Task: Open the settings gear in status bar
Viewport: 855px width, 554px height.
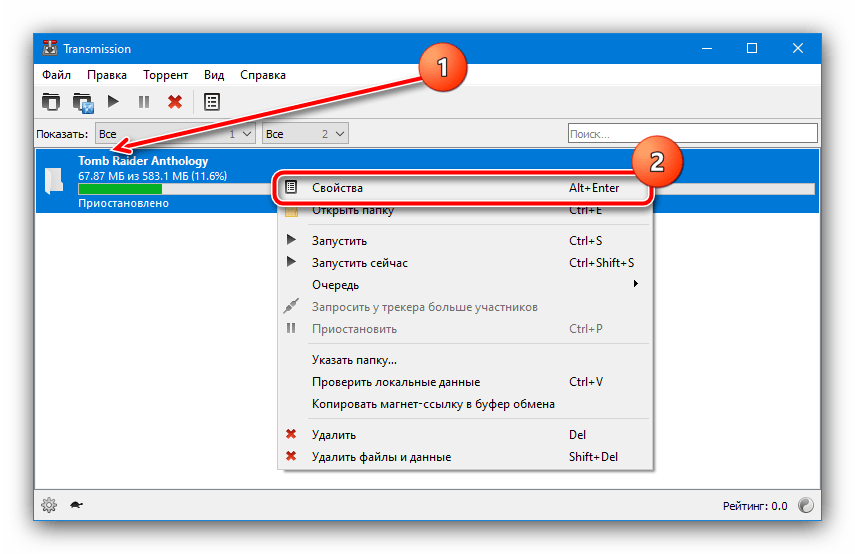Action: coord(49,505)
